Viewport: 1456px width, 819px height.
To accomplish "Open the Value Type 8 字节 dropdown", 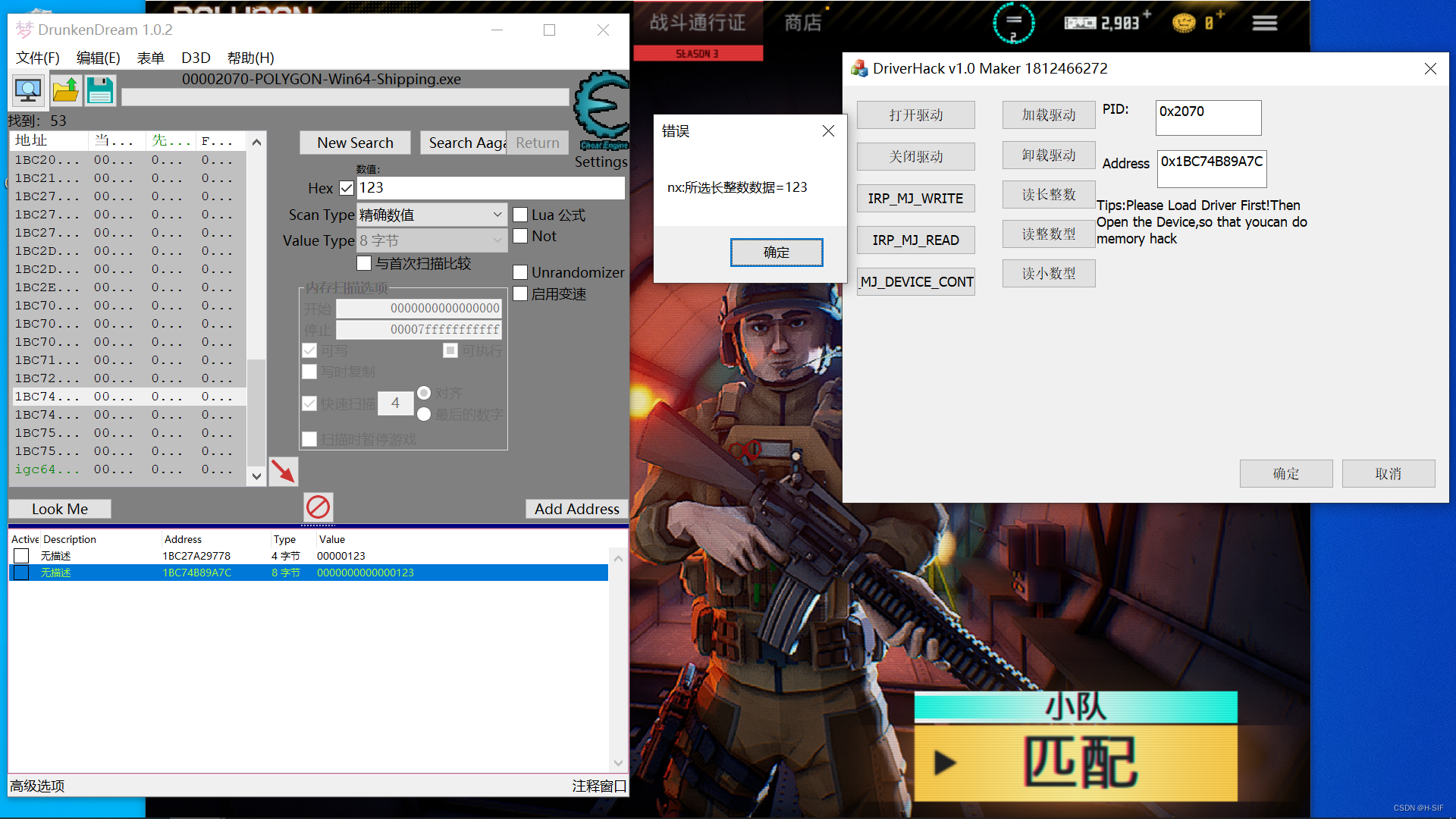I will 431,240.
